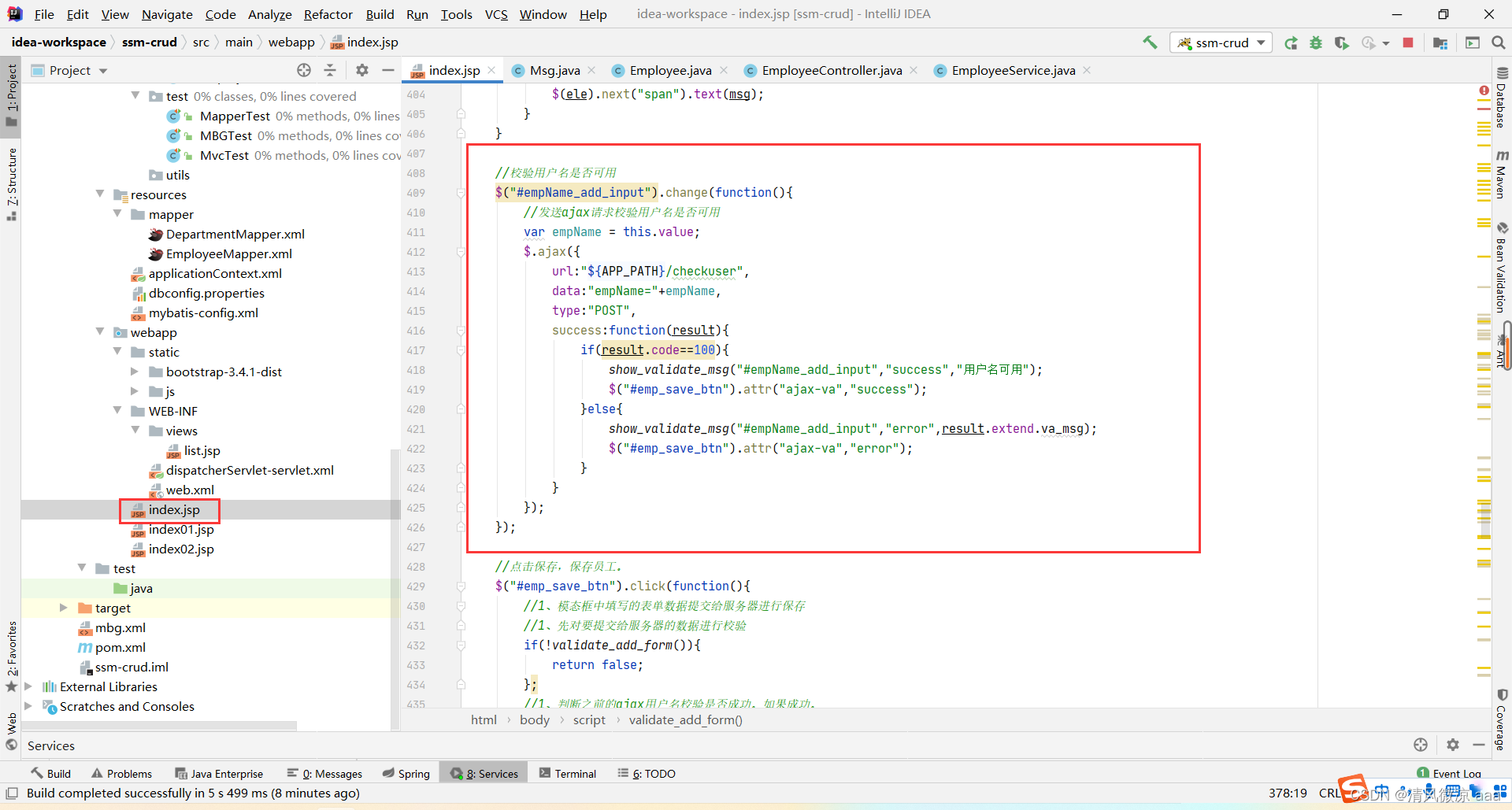Screen dimensions: 1512x810
Task: Hide the Project panel
Action: (x=387, y=70)
